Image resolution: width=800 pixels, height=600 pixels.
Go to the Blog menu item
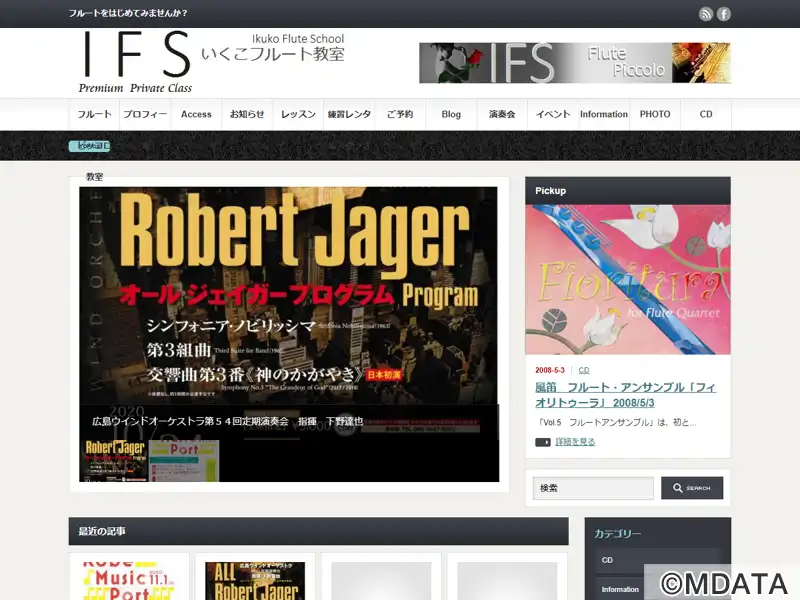click(x=451, y=114)
